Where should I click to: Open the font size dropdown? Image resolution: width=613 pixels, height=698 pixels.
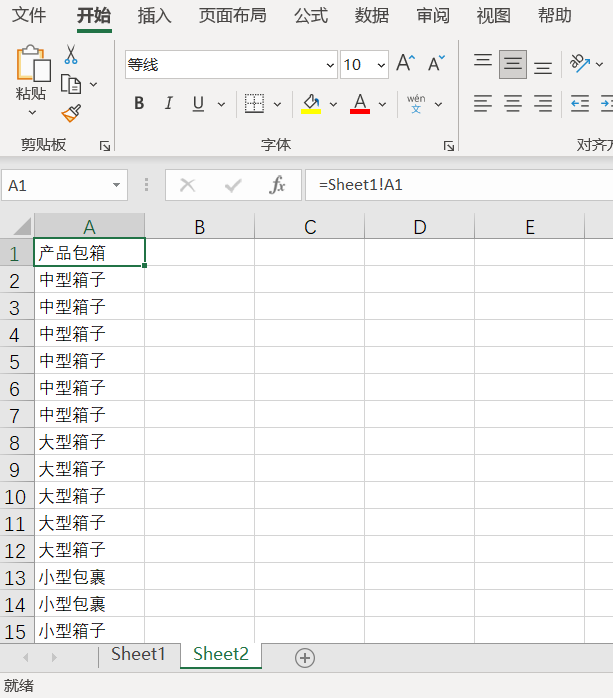pyautogui.click(x=381, y=65)
